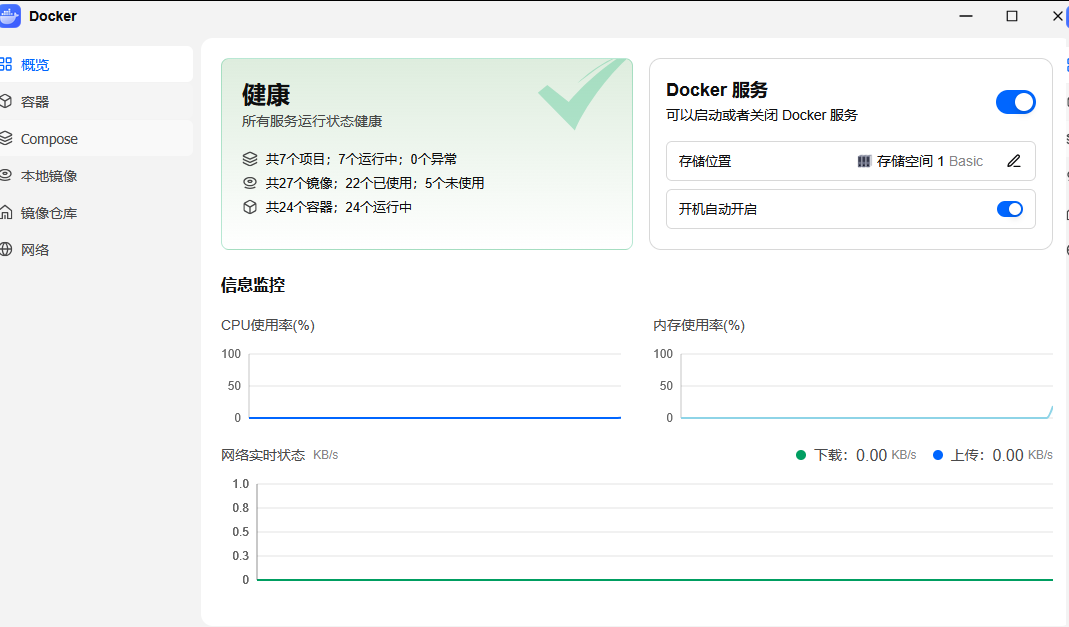Toggle the green 下载 legend entry
This screenshot has width=1069, height=627.
tap(856, 455)
